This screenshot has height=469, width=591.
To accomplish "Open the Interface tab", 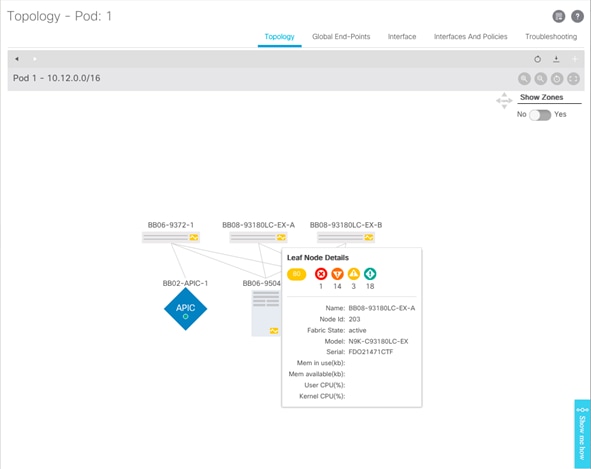I will (402, 37).
